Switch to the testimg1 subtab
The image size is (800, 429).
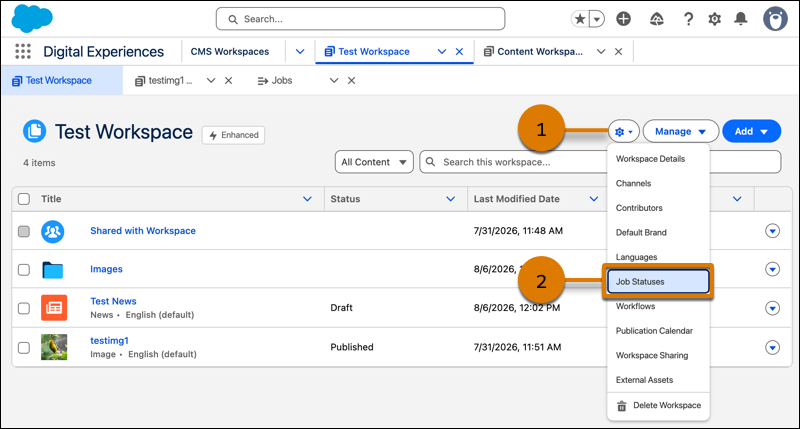(163, 81)
